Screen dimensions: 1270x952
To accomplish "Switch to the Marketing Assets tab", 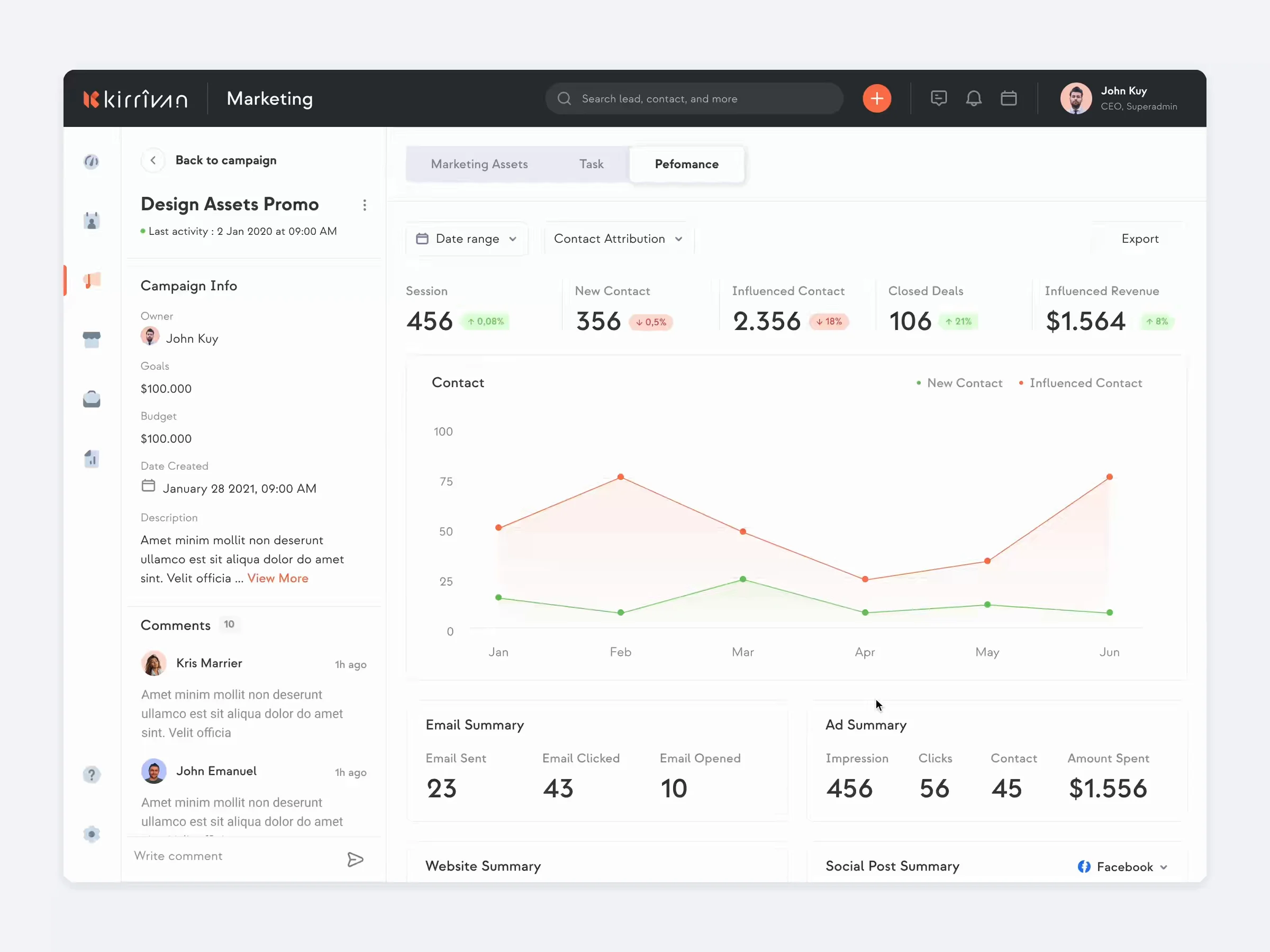I will (479, 164).
